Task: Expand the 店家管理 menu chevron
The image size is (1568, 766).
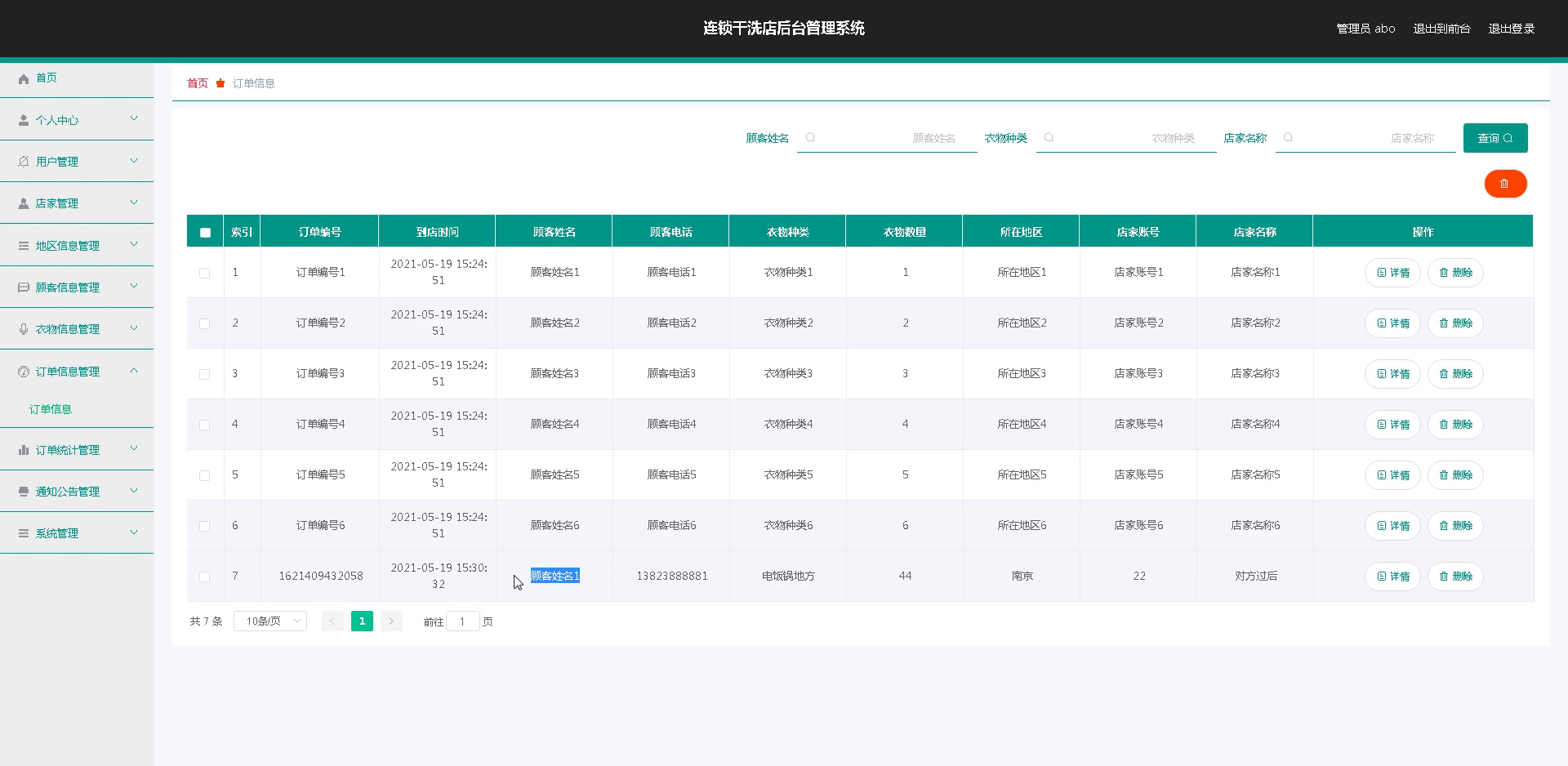Action: (134, 203)
